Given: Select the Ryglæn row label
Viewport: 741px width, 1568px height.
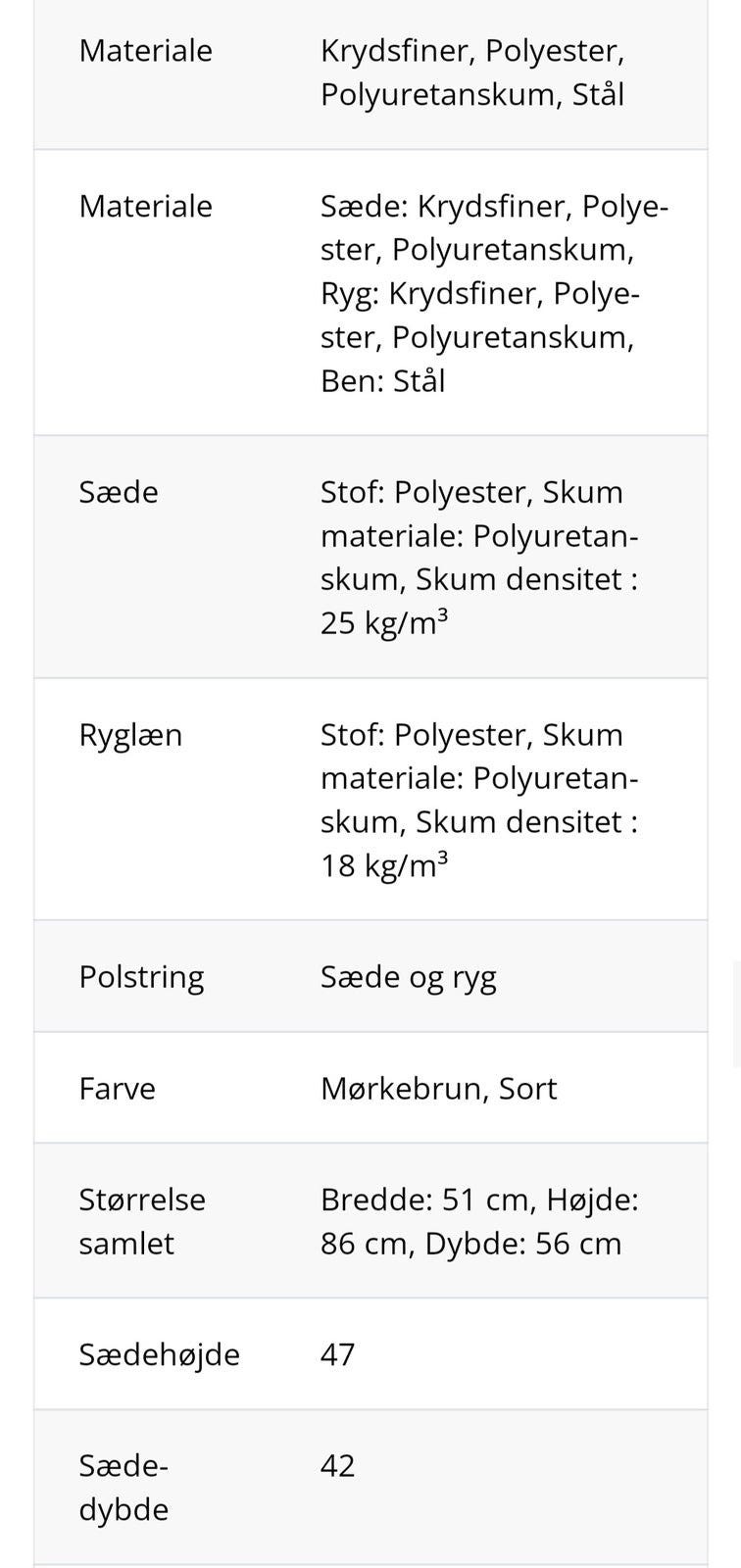Looking at the screenshot, I should (x=130, y=735).
